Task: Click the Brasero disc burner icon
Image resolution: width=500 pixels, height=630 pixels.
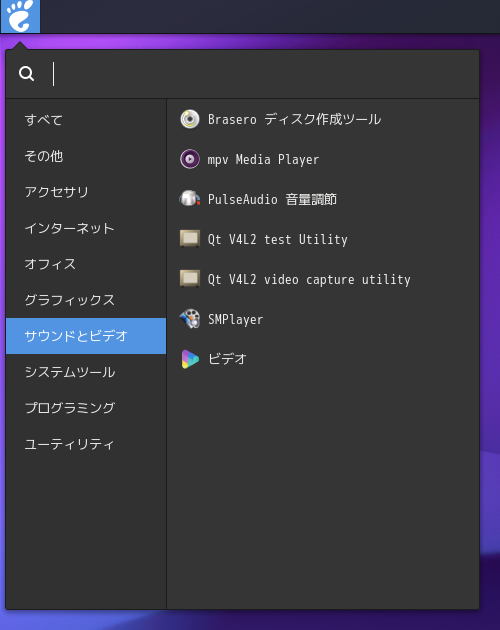Action: [x=190, y=119]
